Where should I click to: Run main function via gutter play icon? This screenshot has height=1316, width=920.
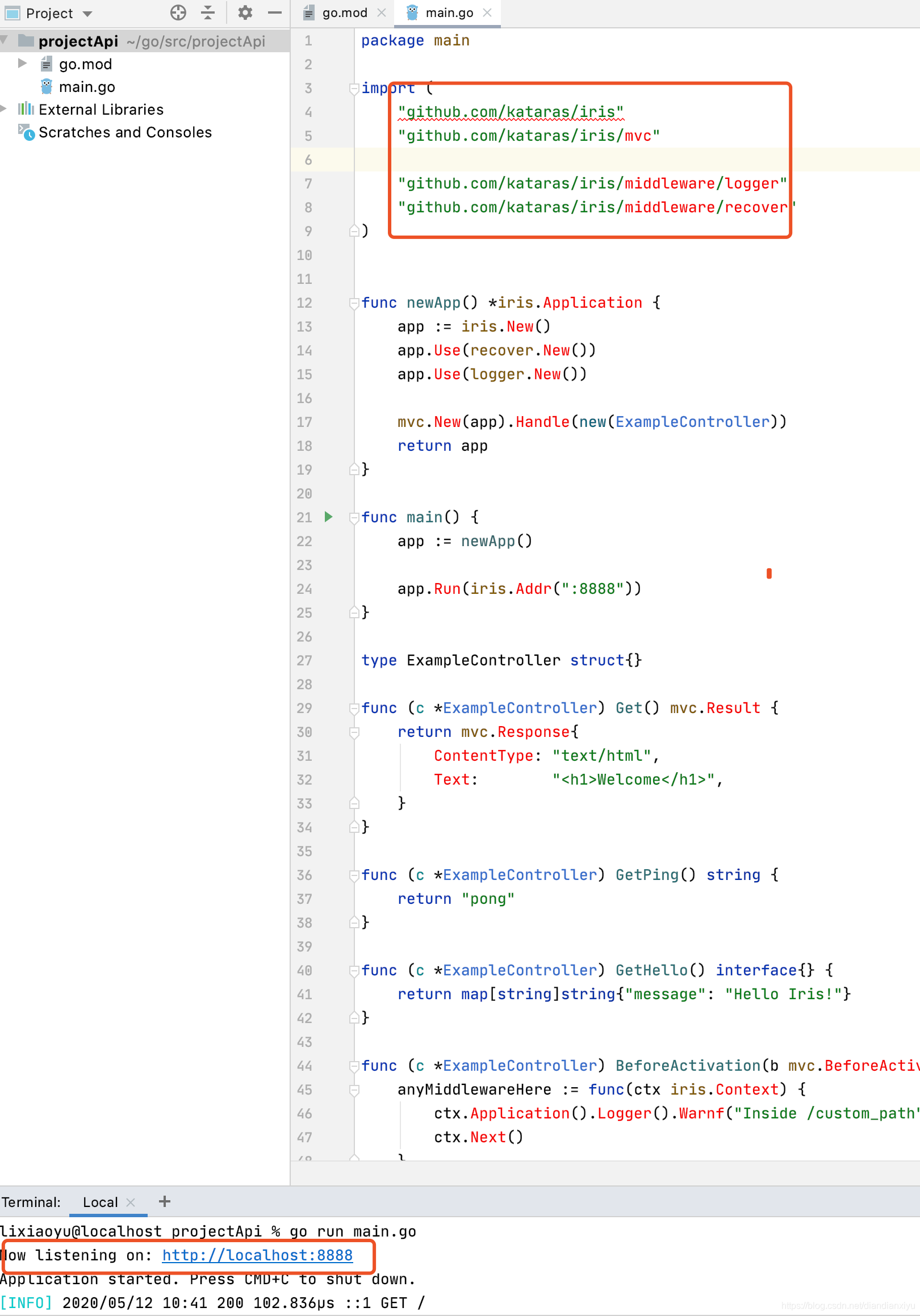tap(328, 517)
